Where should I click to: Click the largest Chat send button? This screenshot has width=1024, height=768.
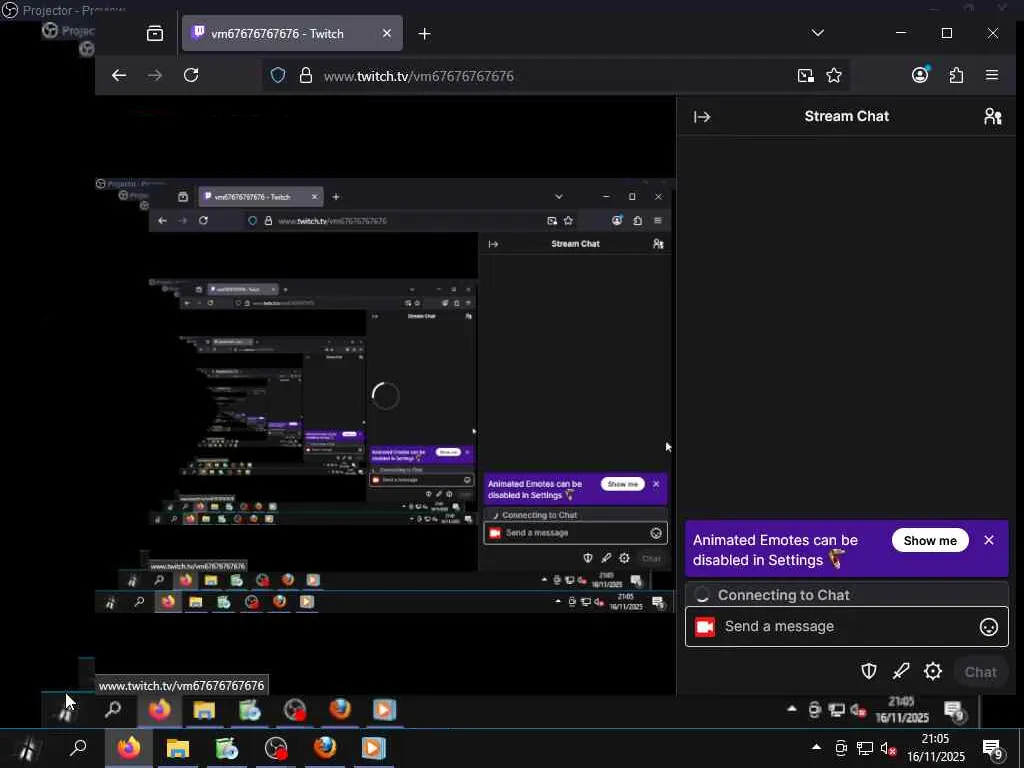(980, 672)
